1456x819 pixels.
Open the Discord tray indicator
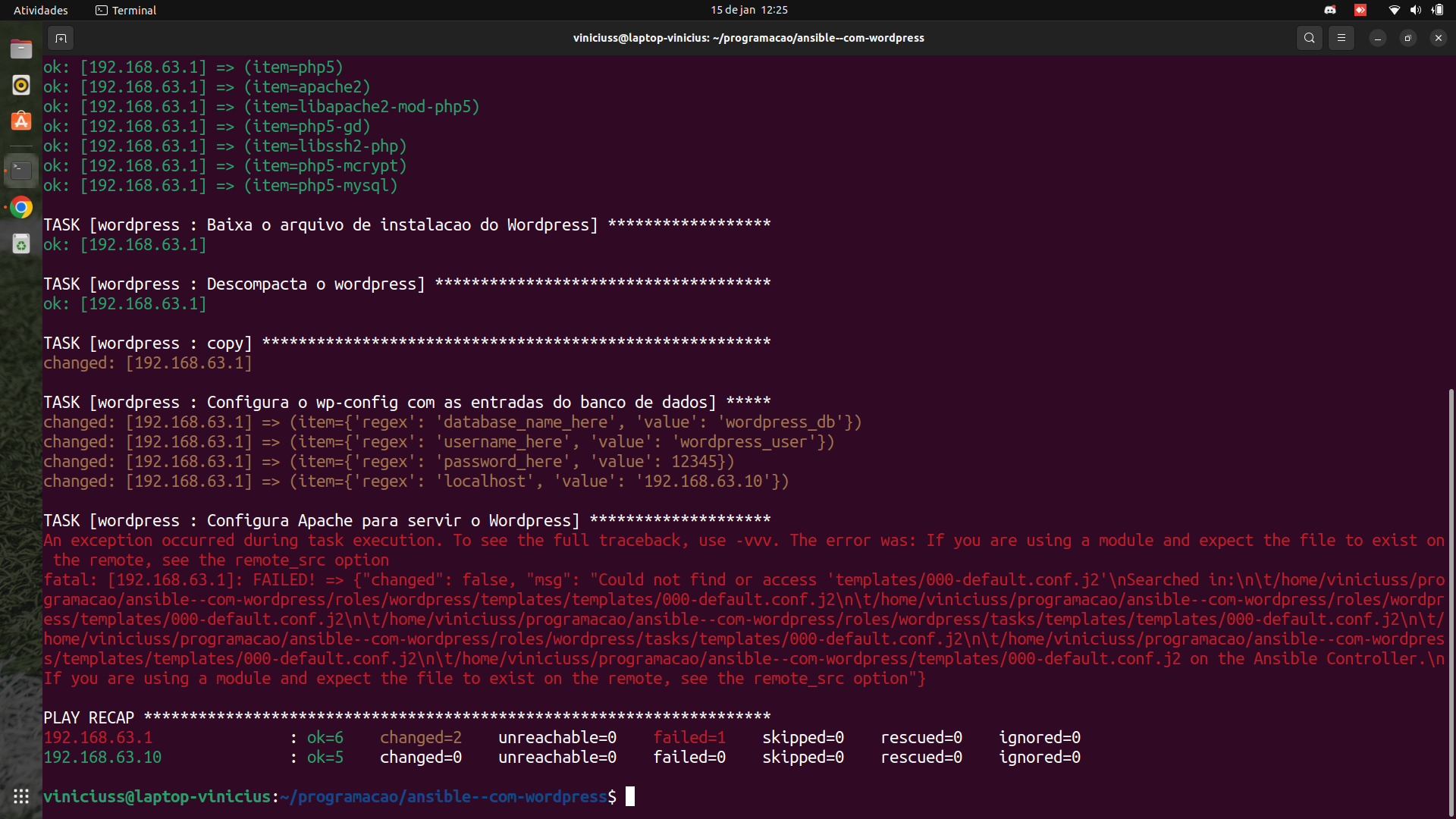pyautogui.click(x=1330, y=10)
